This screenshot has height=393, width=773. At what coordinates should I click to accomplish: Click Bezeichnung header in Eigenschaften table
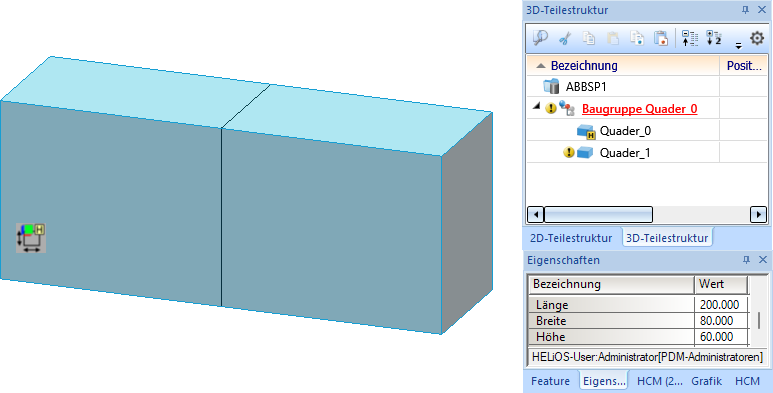(x=611, y=285)
